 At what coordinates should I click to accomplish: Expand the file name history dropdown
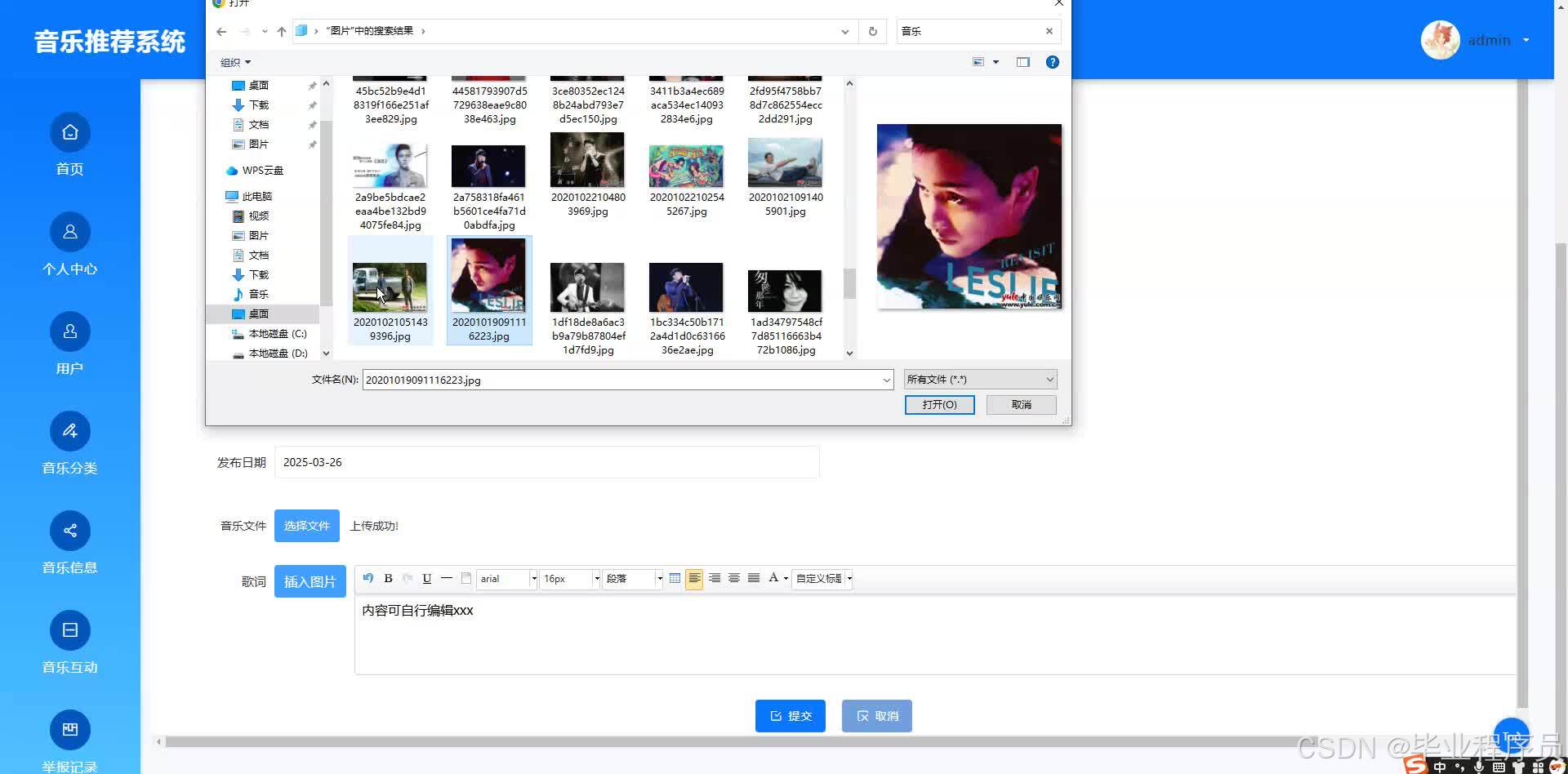tap(886, 380)
